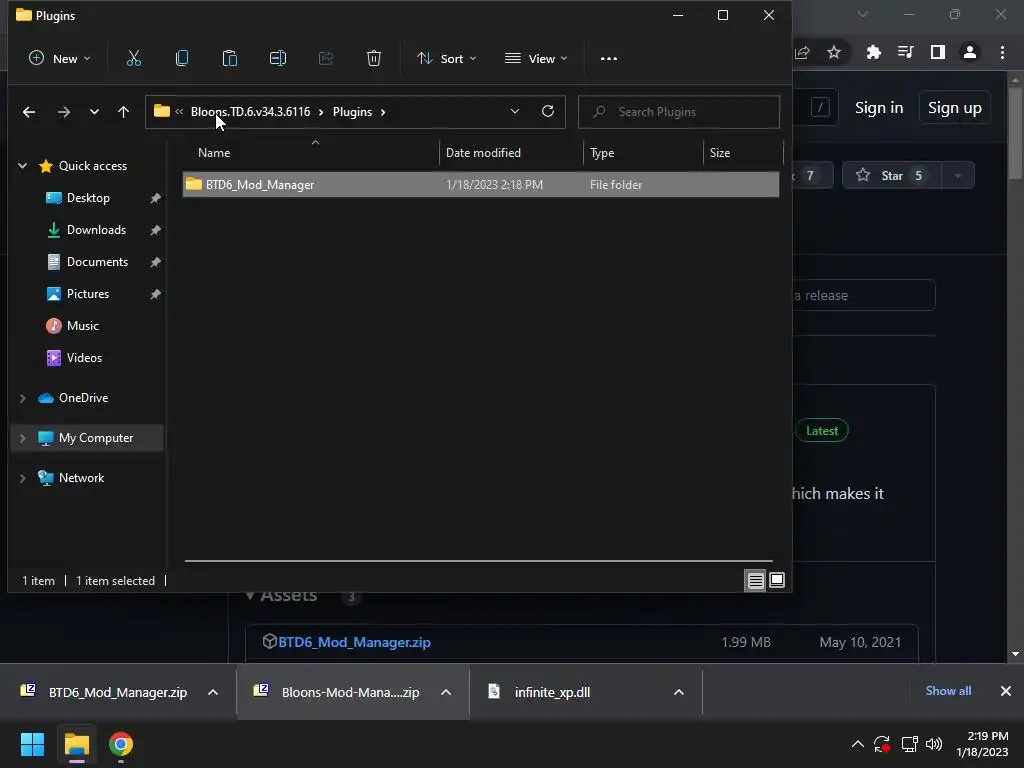Collapse the Quick access tree
This screenshot has width=1024, height=768.
click(23, 166)
